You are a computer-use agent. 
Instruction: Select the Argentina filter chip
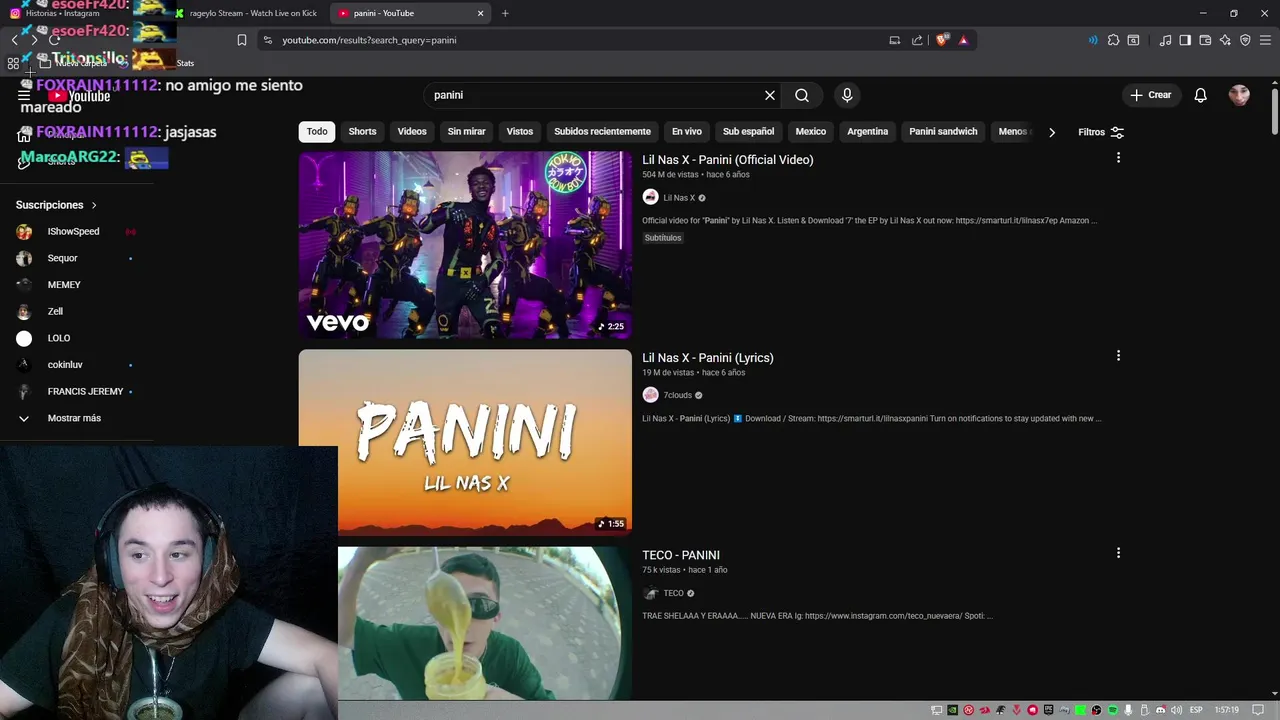coord(867,132)
